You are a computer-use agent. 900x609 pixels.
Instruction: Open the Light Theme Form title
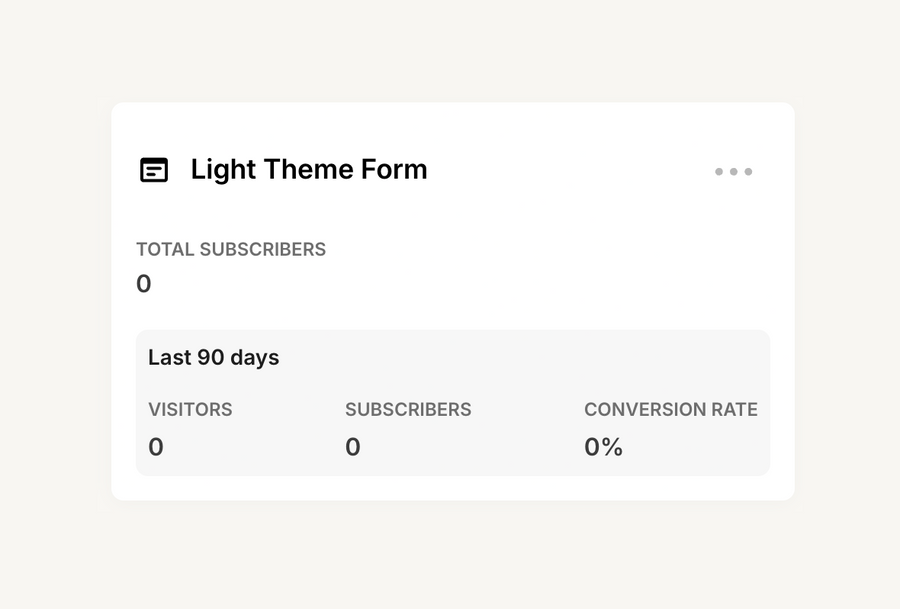(308, 169)
